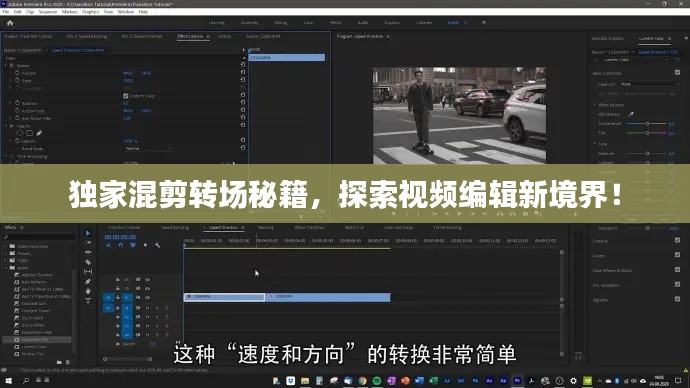Switch to the History tab

point(224,37)
